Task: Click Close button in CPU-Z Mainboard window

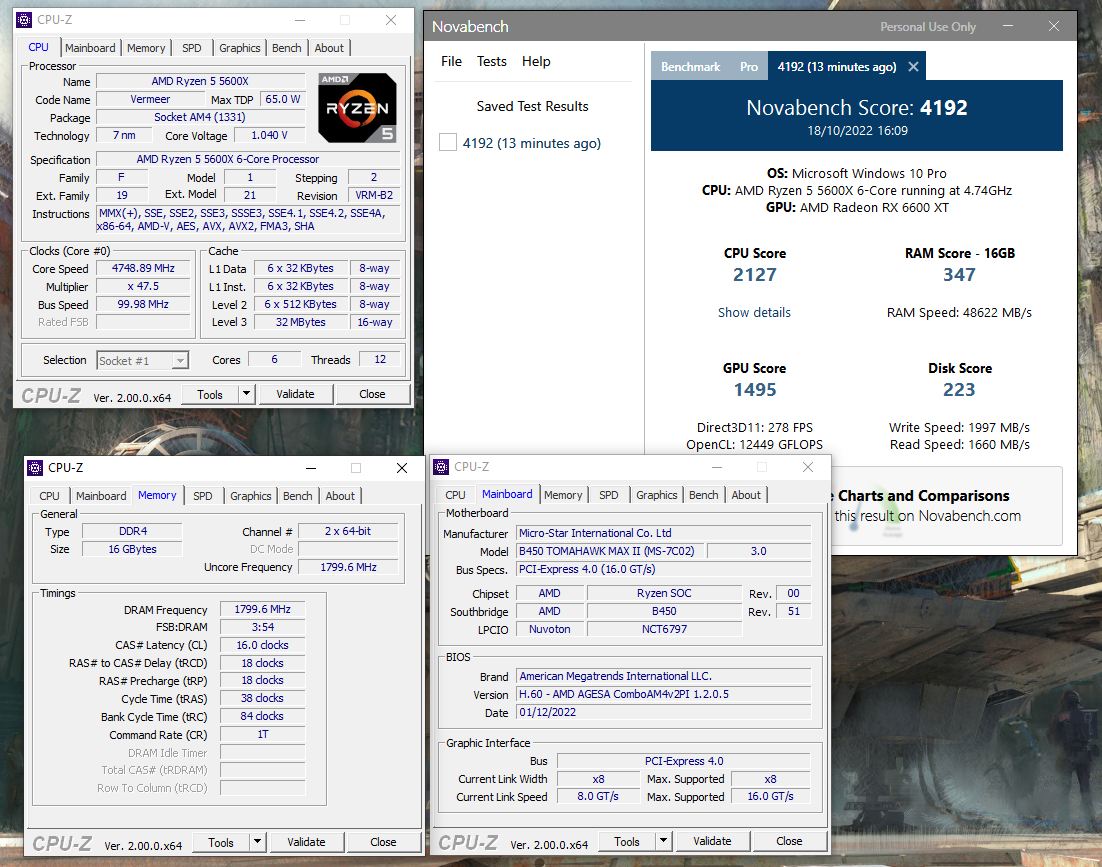Action: coord(789,841)
